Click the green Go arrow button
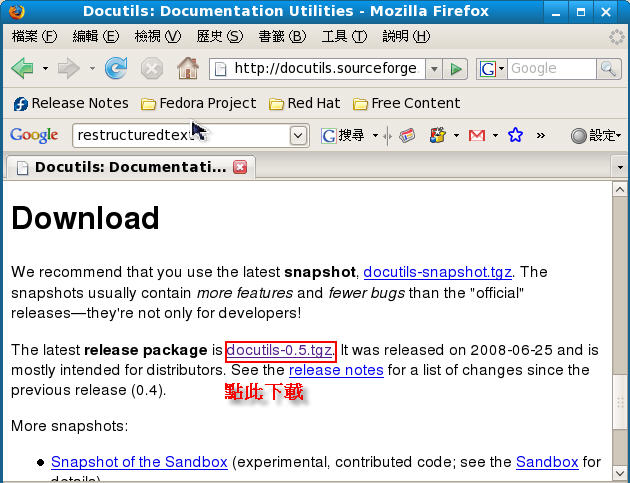 [x=456, y=69]
